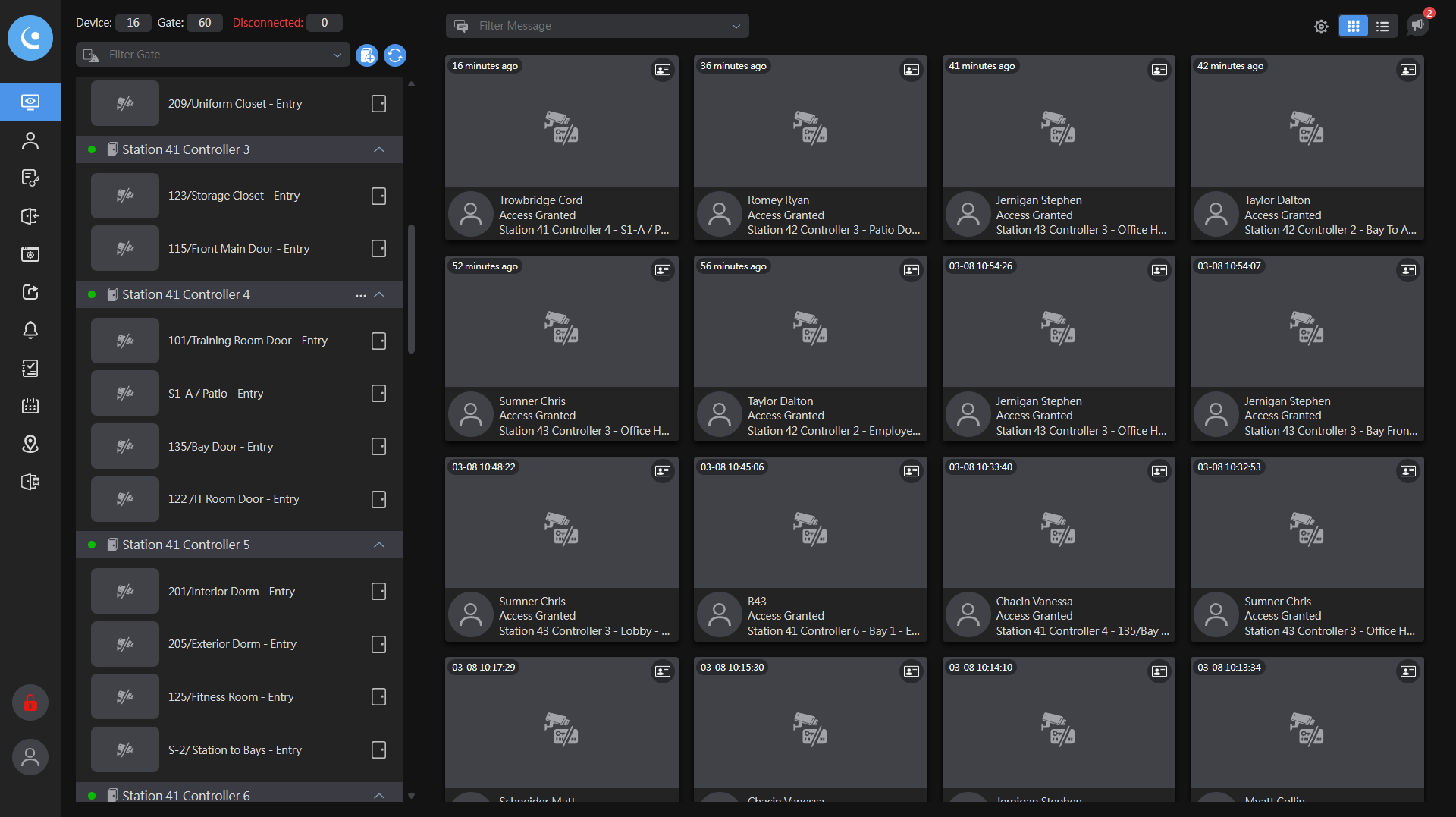The image size is (1456, 817).
Task: Collapse Station 41 Controller 5 group
Action: click(379, 545)
